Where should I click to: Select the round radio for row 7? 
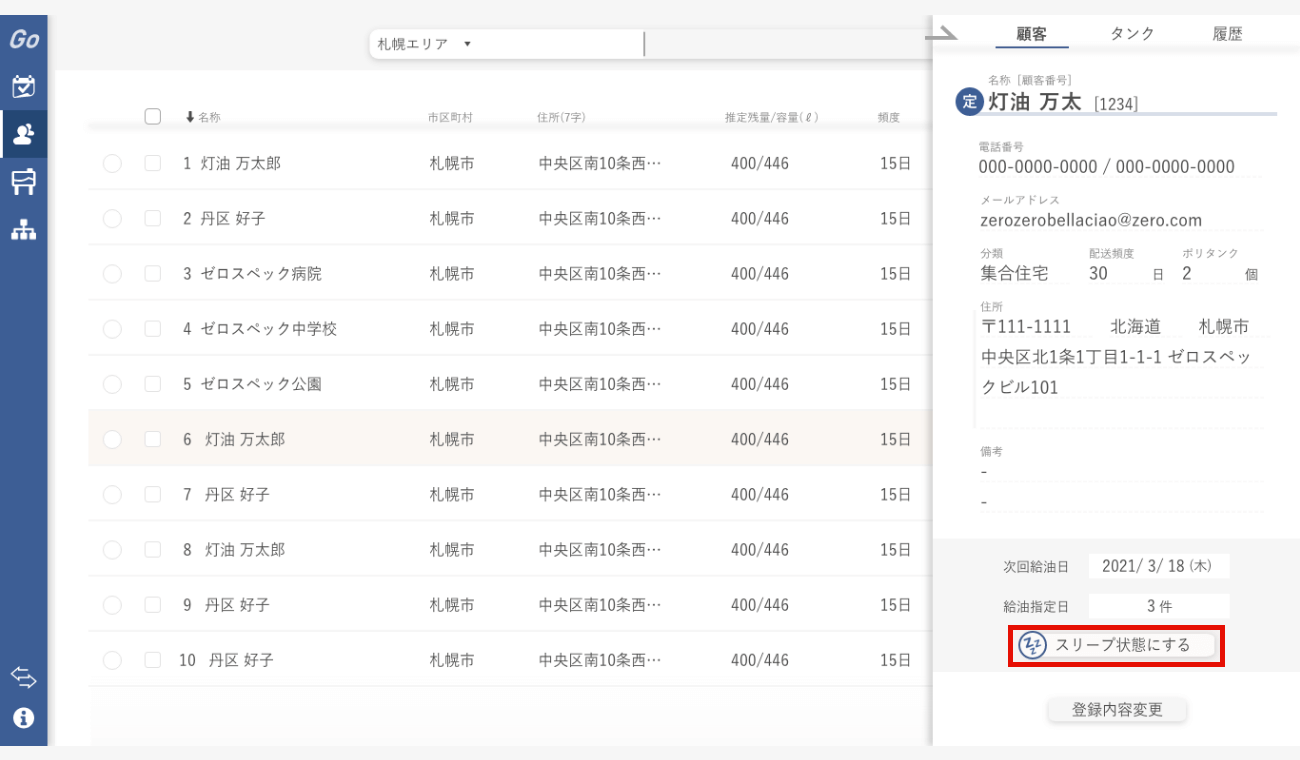pyautogui.click(x=112, y=494)
